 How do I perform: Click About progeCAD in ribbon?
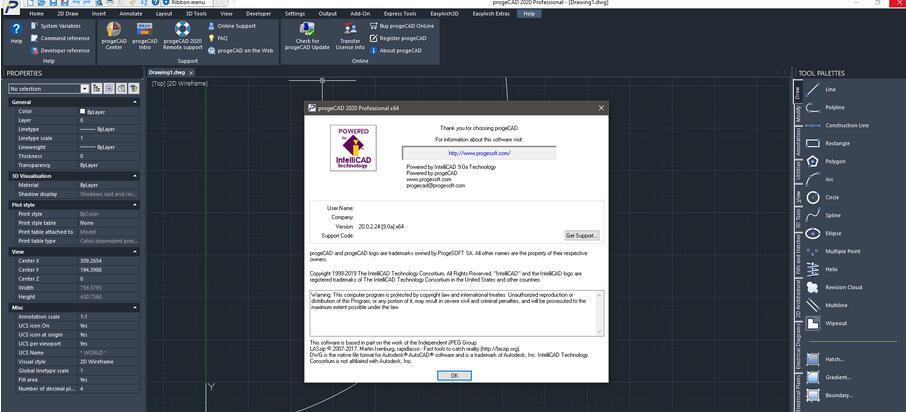click(x=396, y=50)
